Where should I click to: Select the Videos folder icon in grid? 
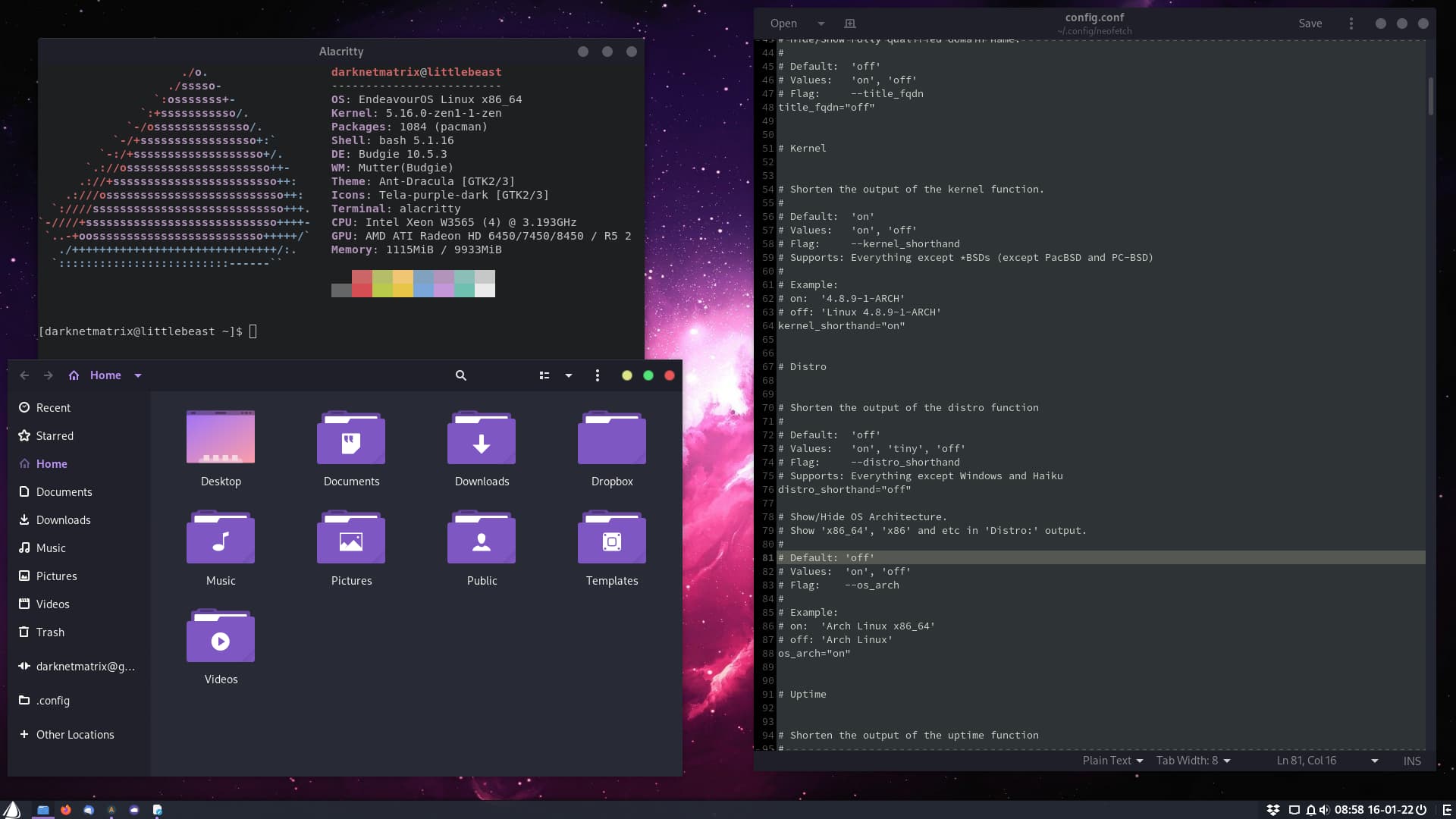tap(221, 635)
